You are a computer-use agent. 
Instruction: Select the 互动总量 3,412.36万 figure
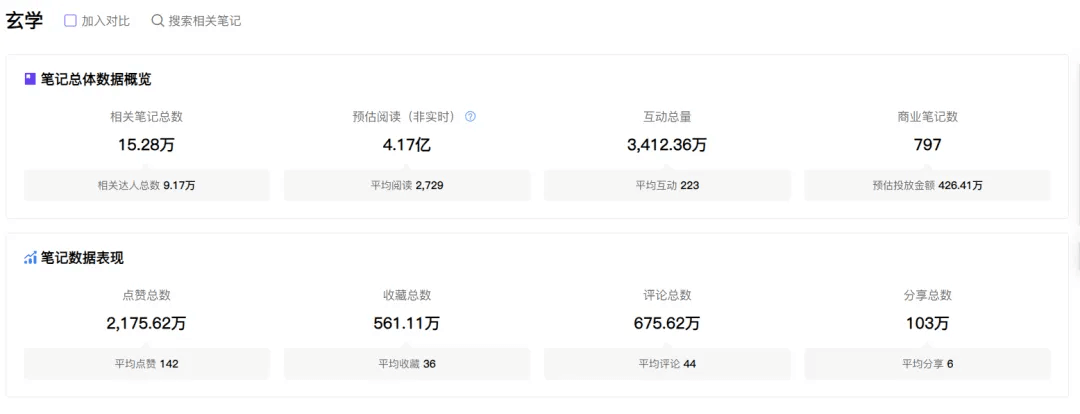tap(667, 145)
